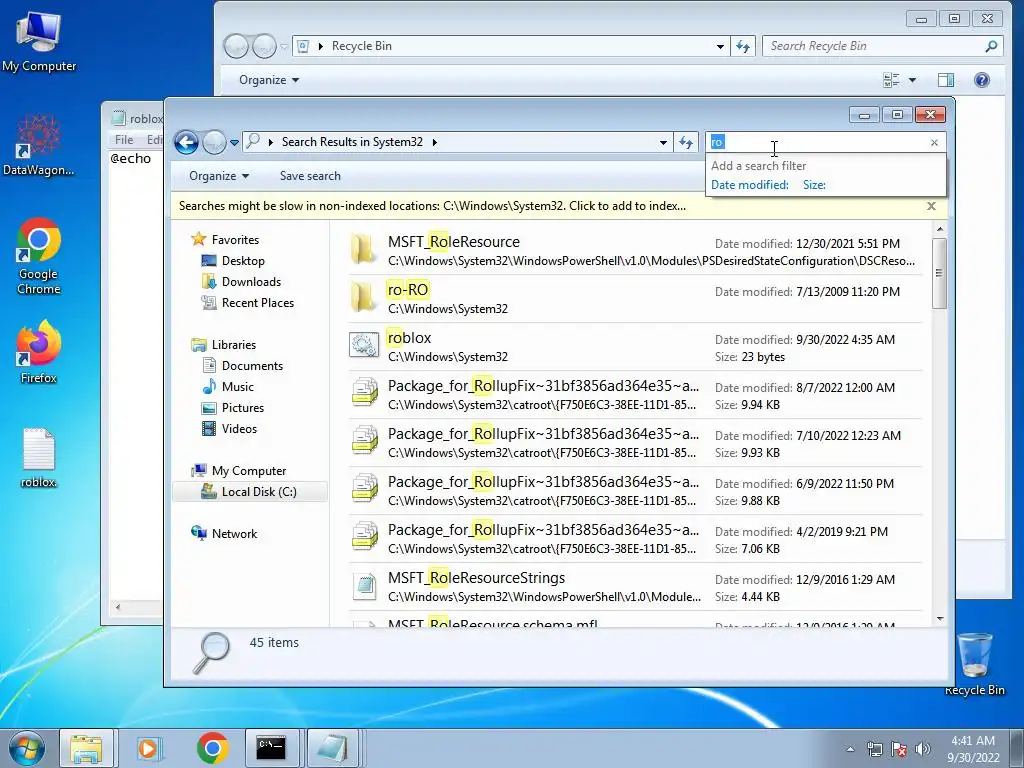1024x768 pixels.
Task: Click the Windows Explorer taskbar button
Action: pos(87,748)
